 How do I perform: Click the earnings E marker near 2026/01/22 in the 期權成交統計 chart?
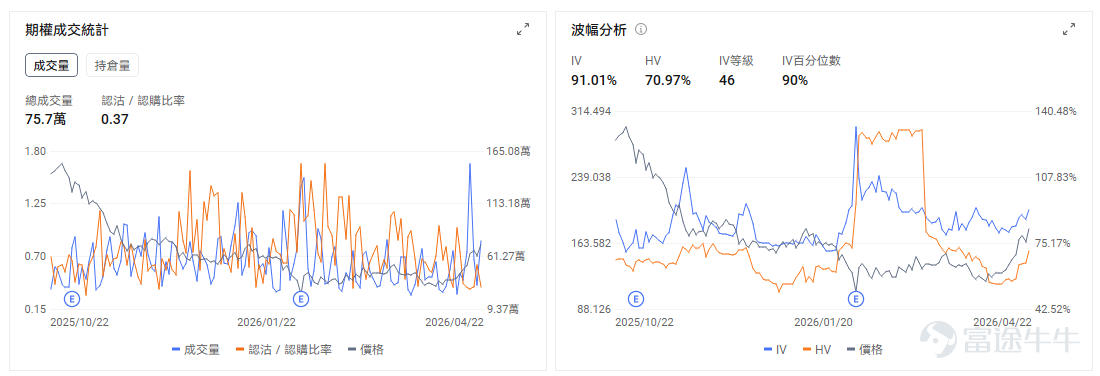[300, 299]
